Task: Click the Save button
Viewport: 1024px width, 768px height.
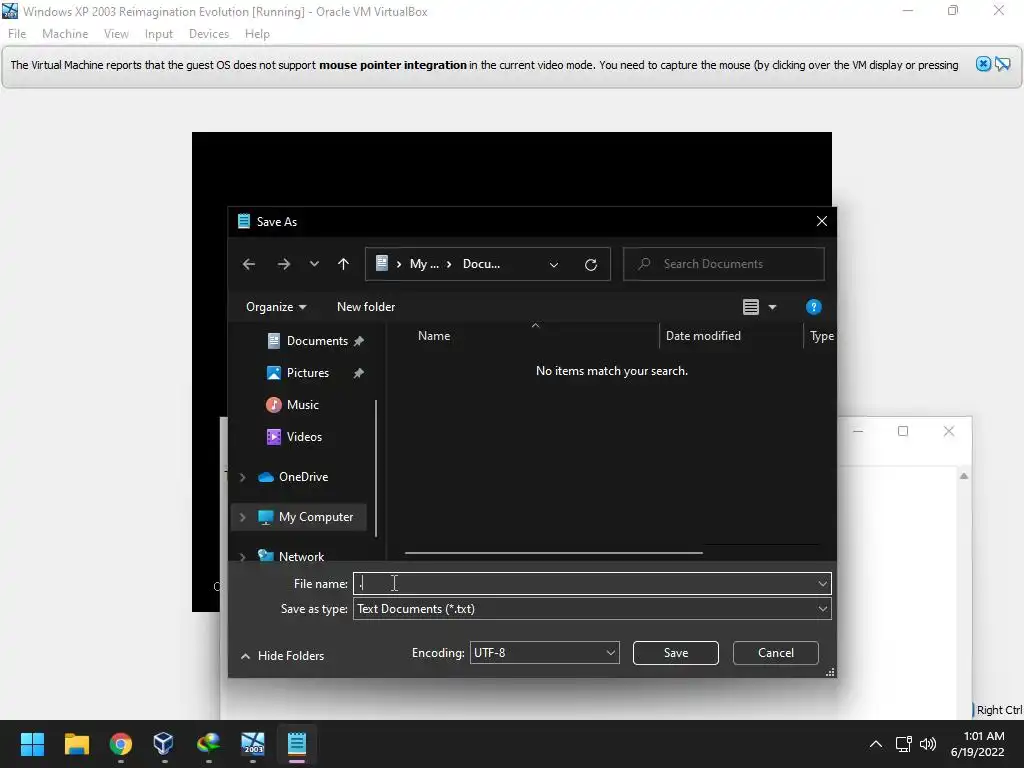Action: [x=675, y=652]
